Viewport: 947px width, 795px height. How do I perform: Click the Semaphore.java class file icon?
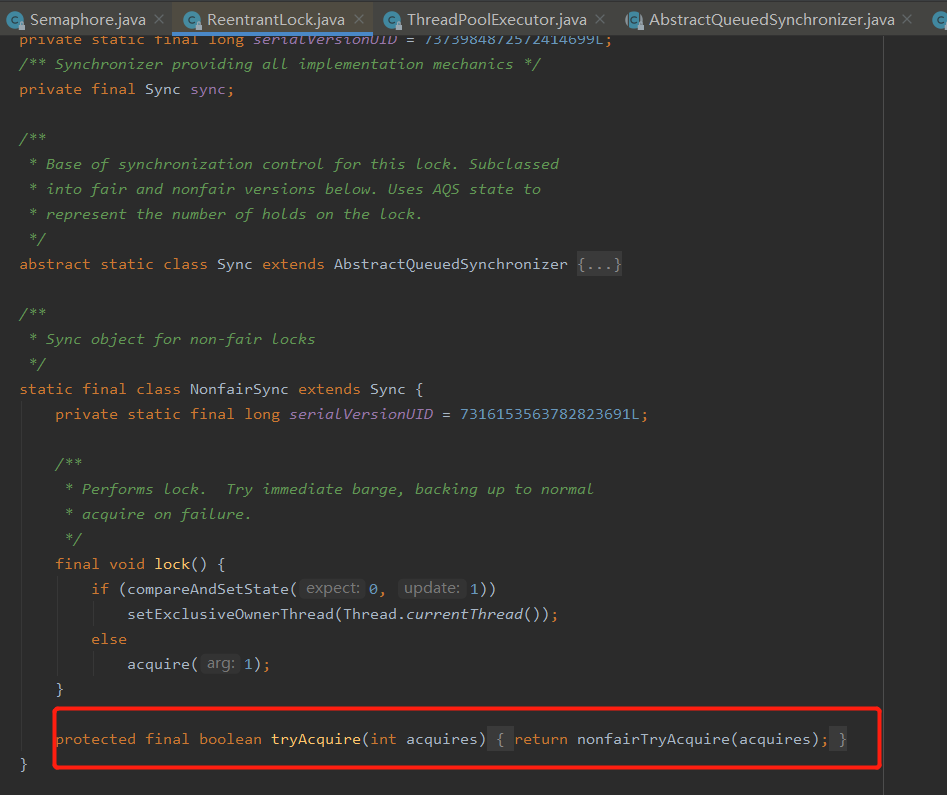pos(15,21)
